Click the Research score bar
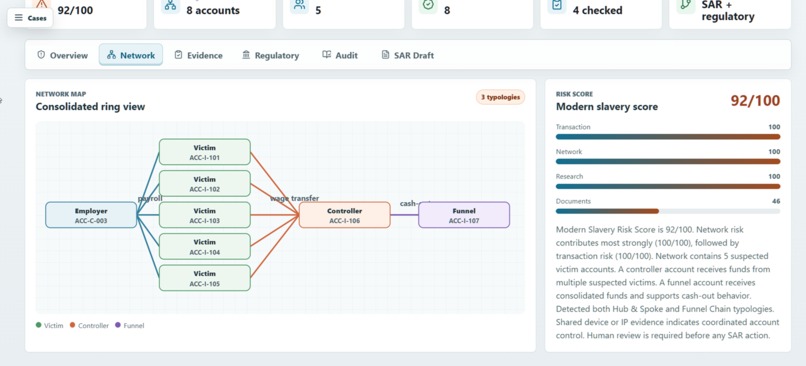 pyautogui.click(x=668, y=186)
